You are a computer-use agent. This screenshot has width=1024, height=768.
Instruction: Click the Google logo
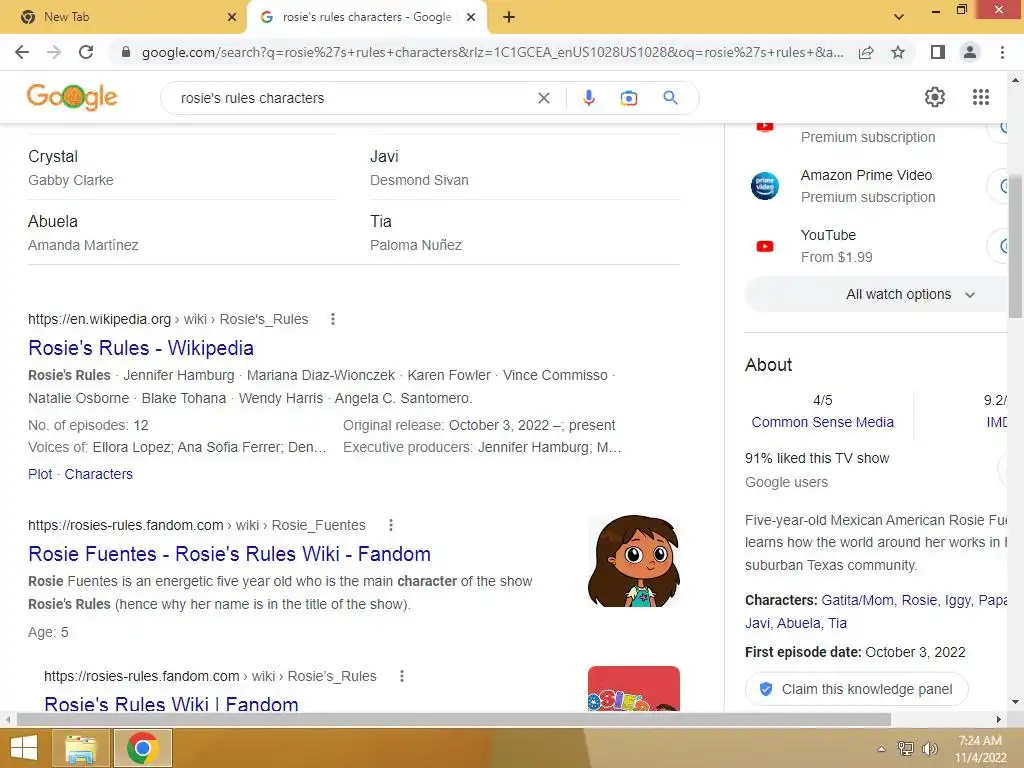pos(72,97)
